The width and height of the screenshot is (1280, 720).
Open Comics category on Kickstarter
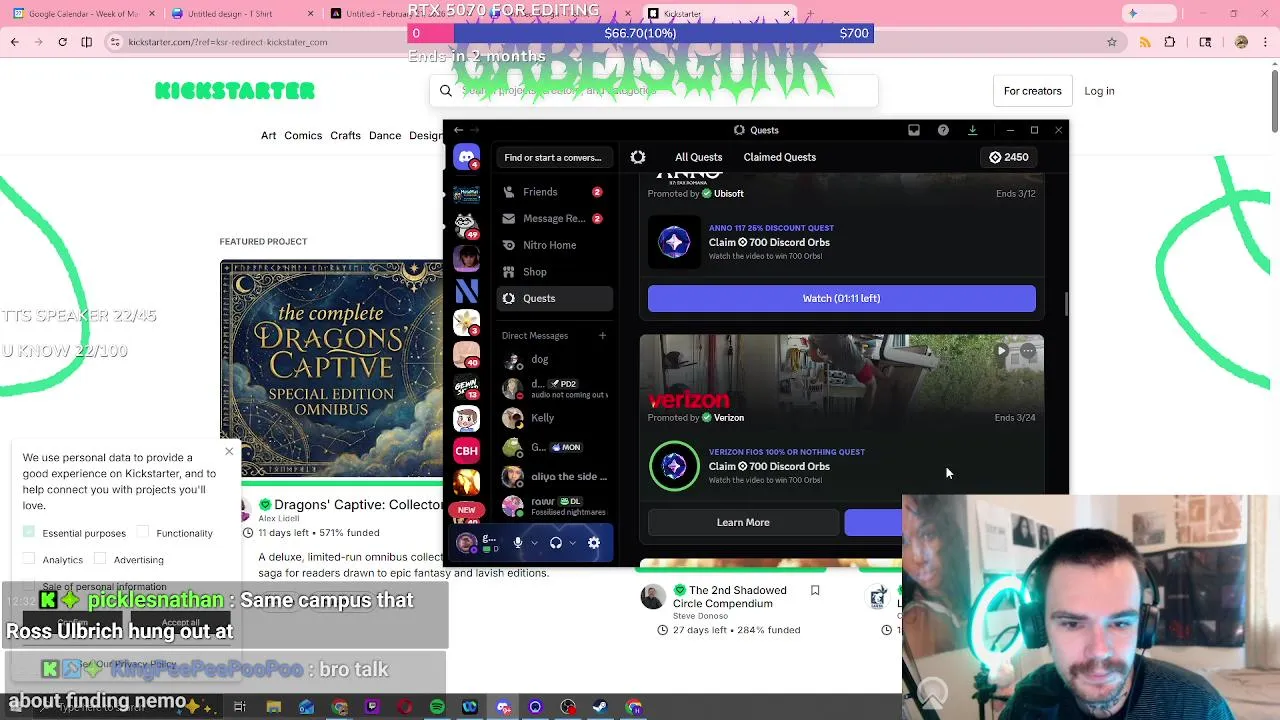(x=303, y=136)
